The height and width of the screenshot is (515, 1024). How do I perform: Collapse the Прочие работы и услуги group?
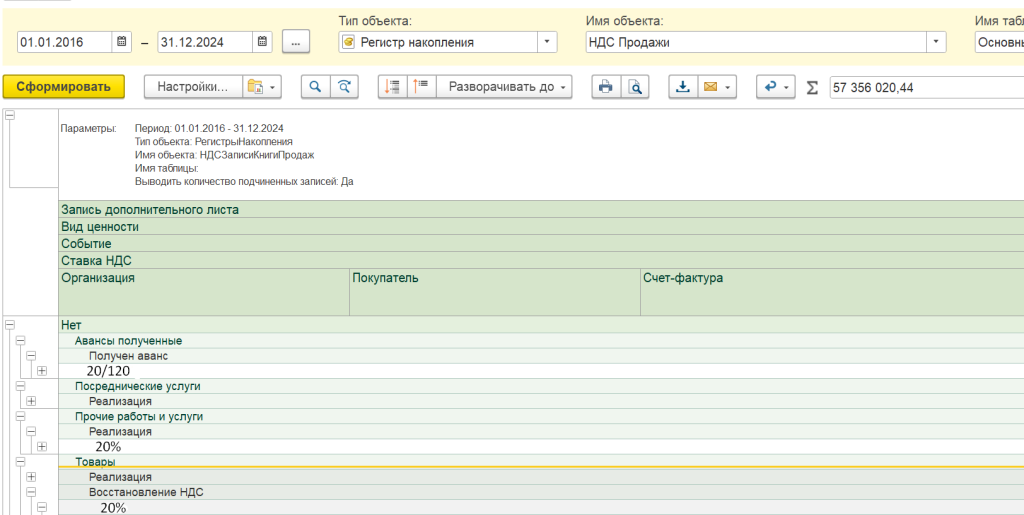[x=20, y=416]
